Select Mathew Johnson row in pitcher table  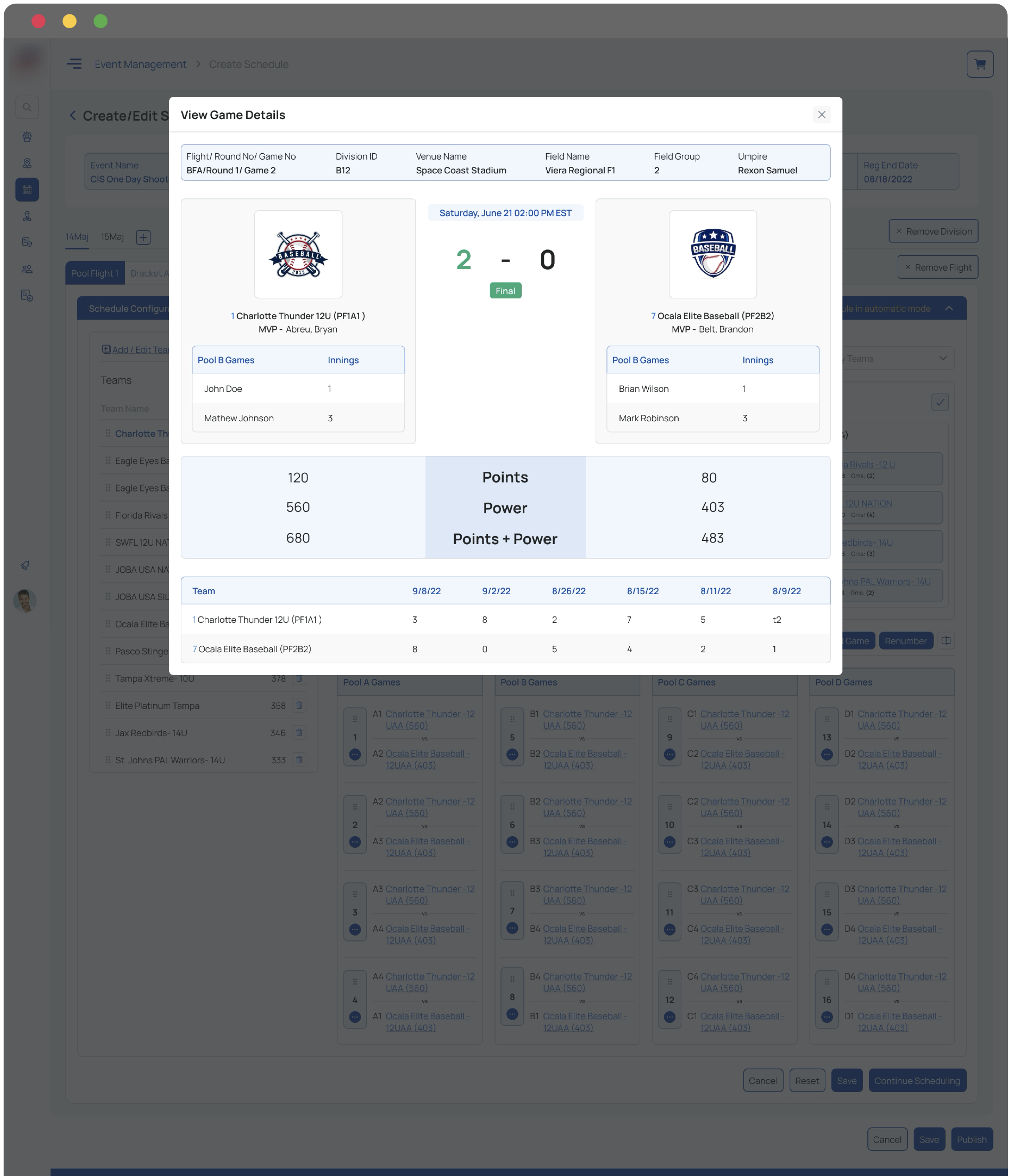pos(298,418)
